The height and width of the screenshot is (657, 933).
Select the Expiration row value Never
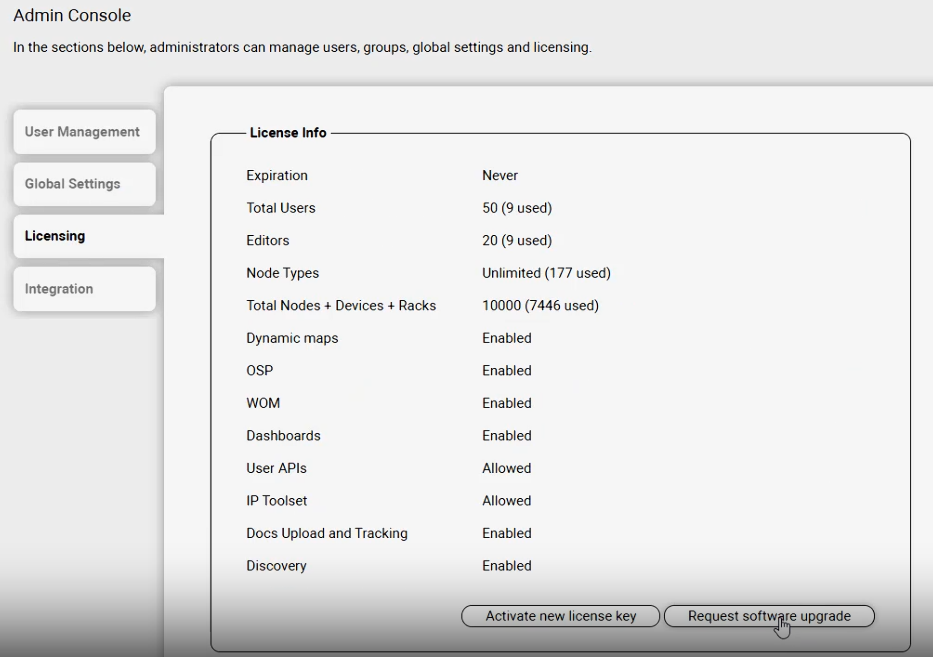pos(502,175)
